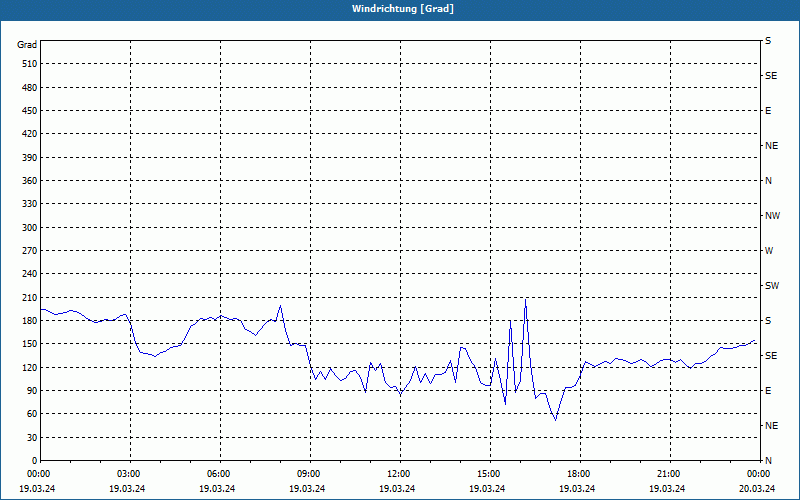800x500 pixels.
Task: Click the 'N' compass label level with 0
Action: pos(768,461)
